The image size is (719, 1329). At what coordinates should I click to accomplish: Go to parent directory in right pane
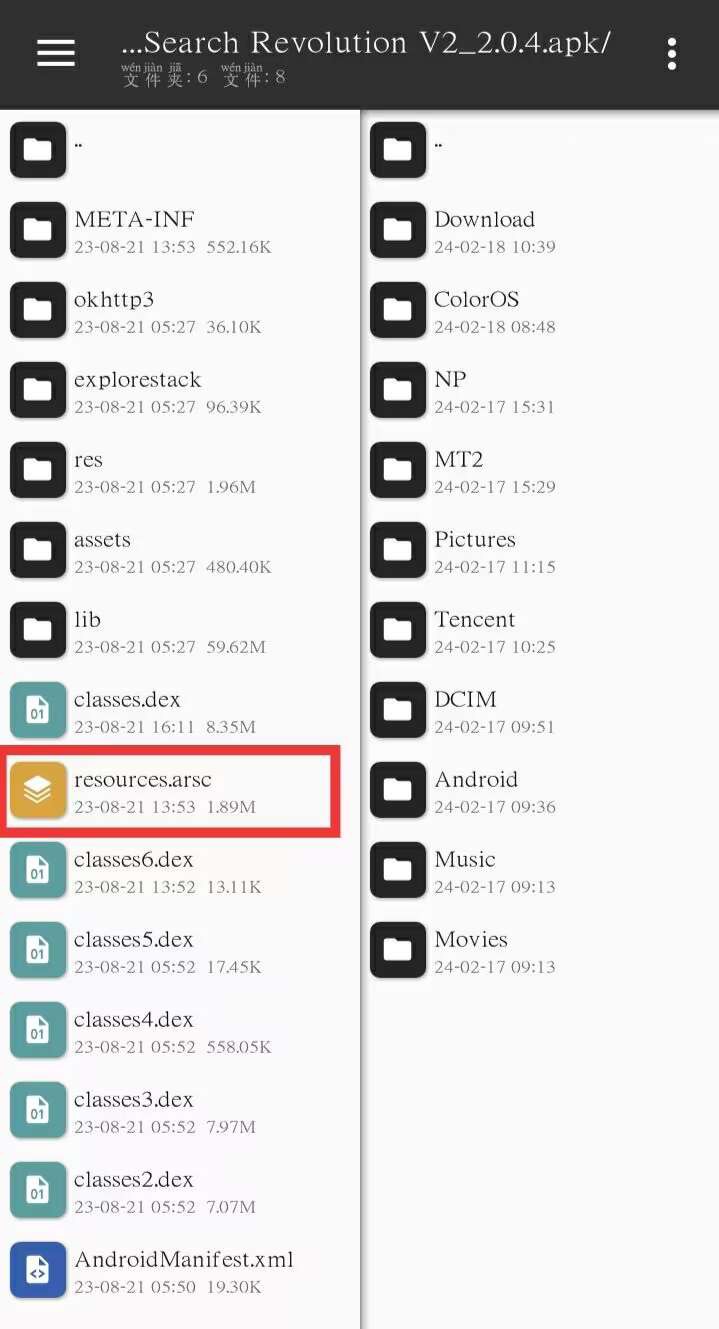[x=540, y=150]
